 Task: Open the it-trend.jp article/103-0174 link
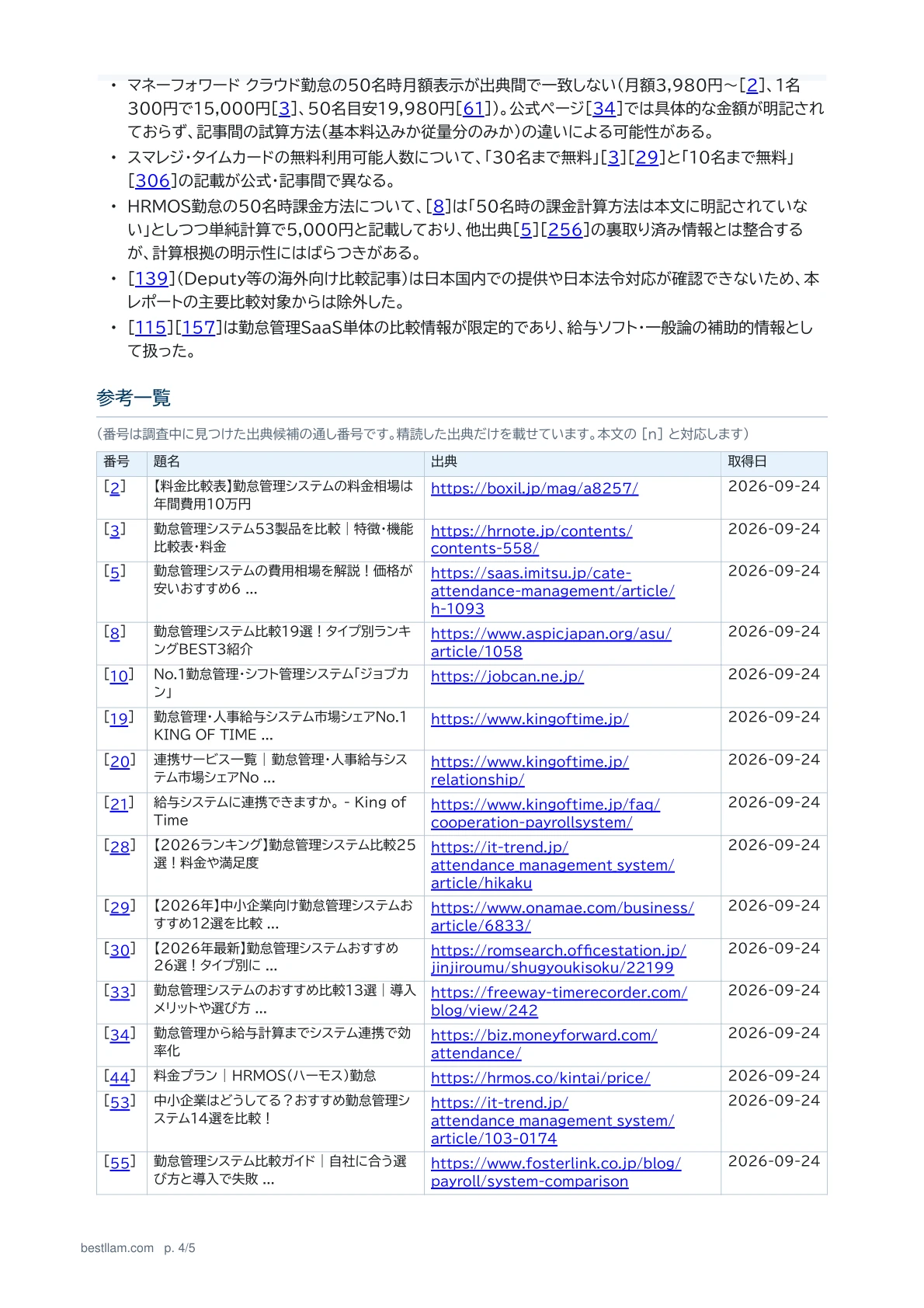coord(552,1121)
